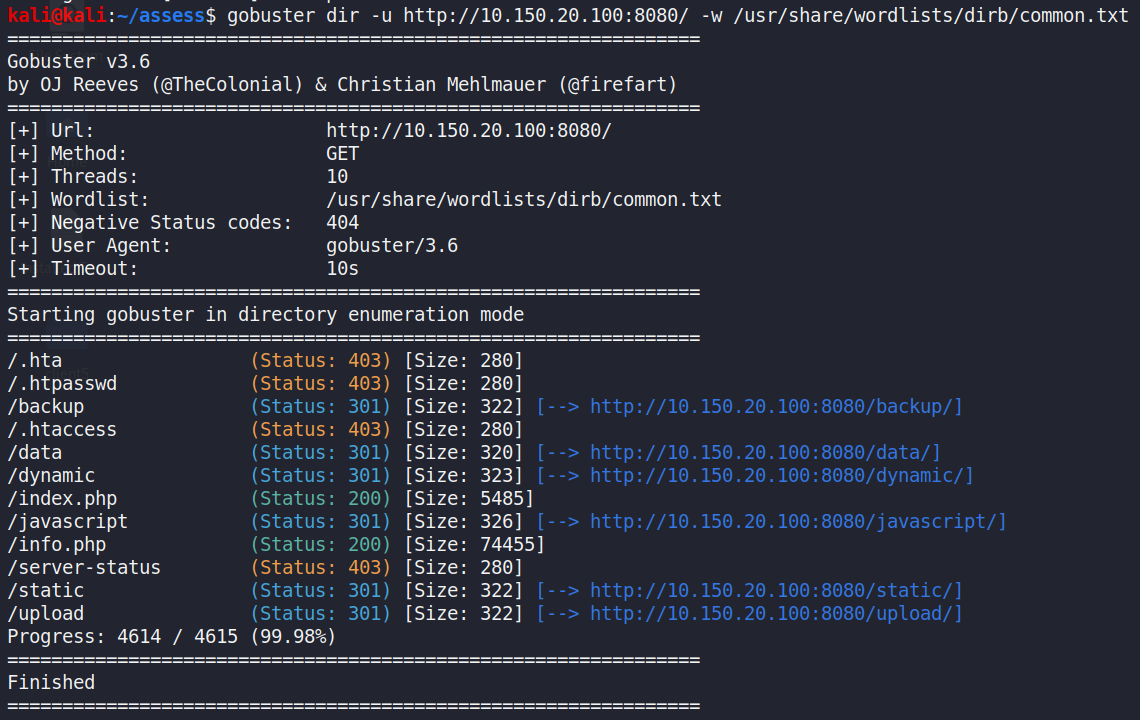Click the Timeout value 10s
This screenshot has width=1140, height=720.
tap(342, 269)
